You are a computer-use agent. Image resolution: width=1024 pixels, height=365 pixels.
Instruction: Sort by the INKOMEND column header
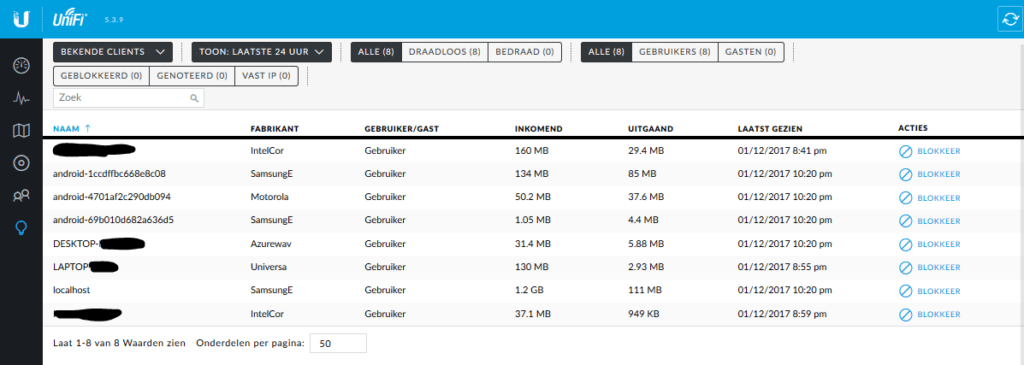click(x=539, y=129)
